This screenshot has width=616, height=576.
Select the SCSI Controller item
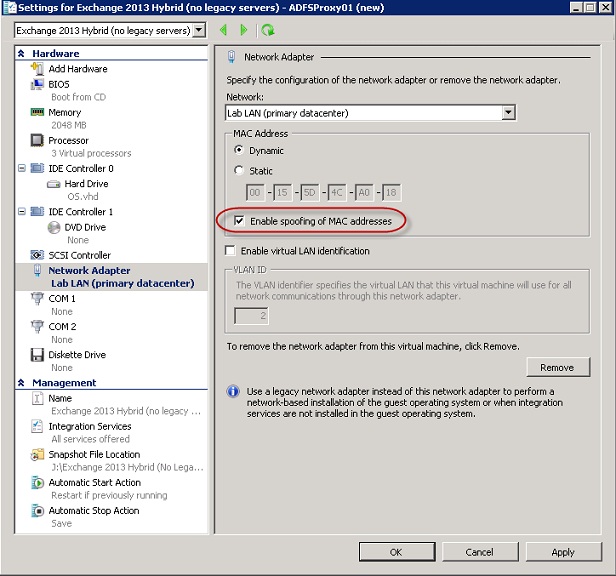[x=79, y=255]
